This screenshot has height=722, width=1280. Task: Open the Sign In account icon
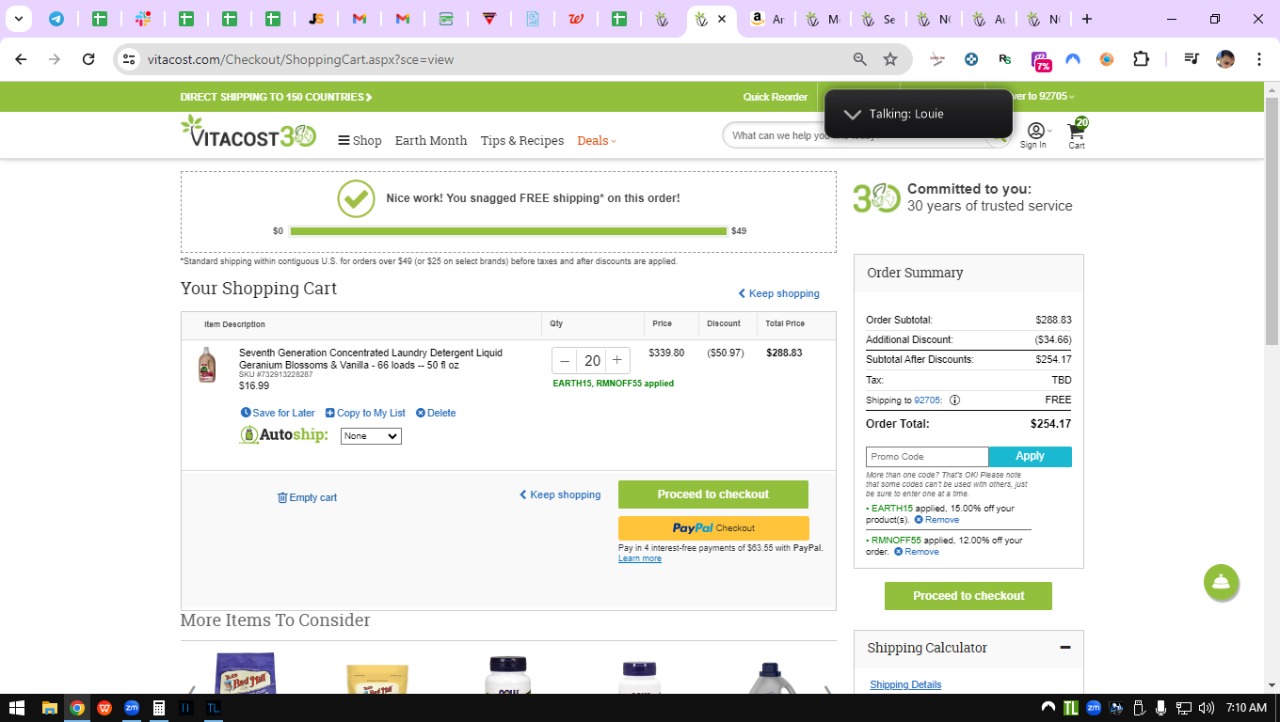(1034, 136)
